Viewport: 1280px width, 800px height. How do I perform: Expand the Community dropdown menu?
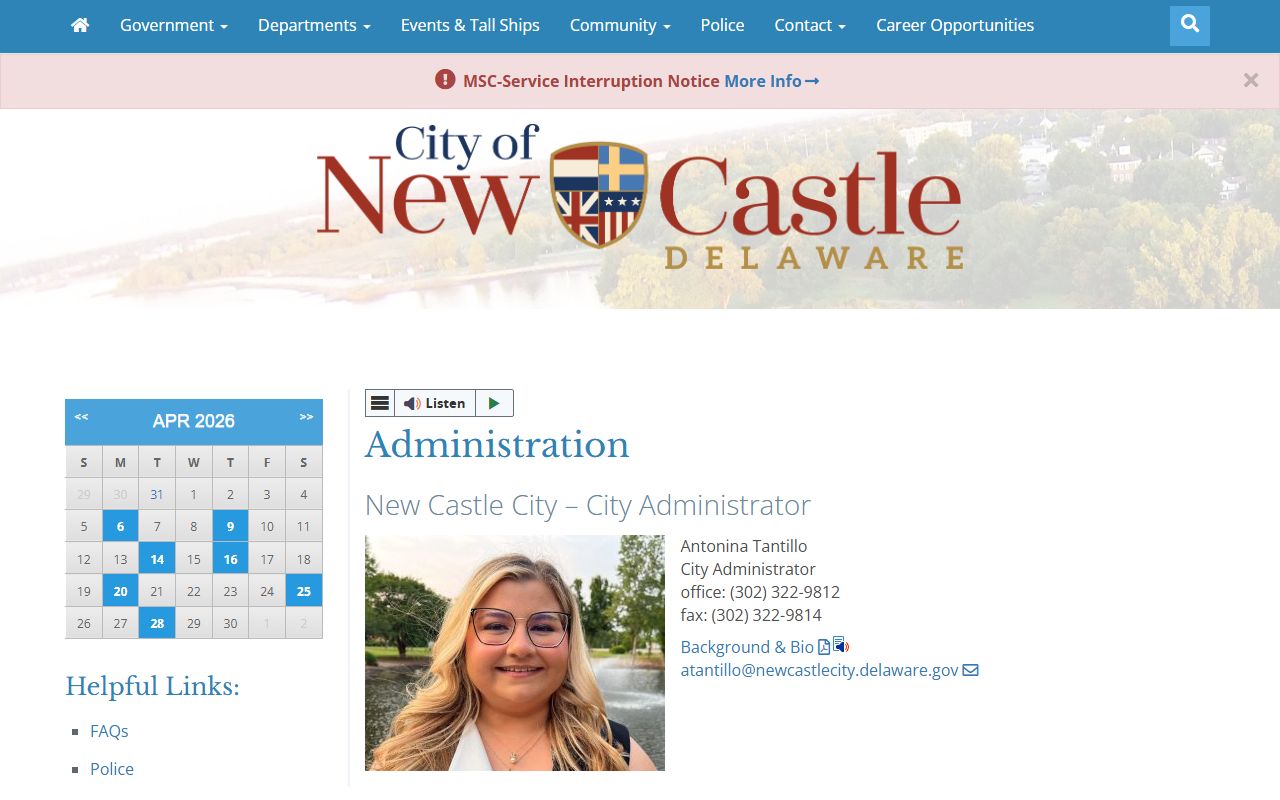620,25
